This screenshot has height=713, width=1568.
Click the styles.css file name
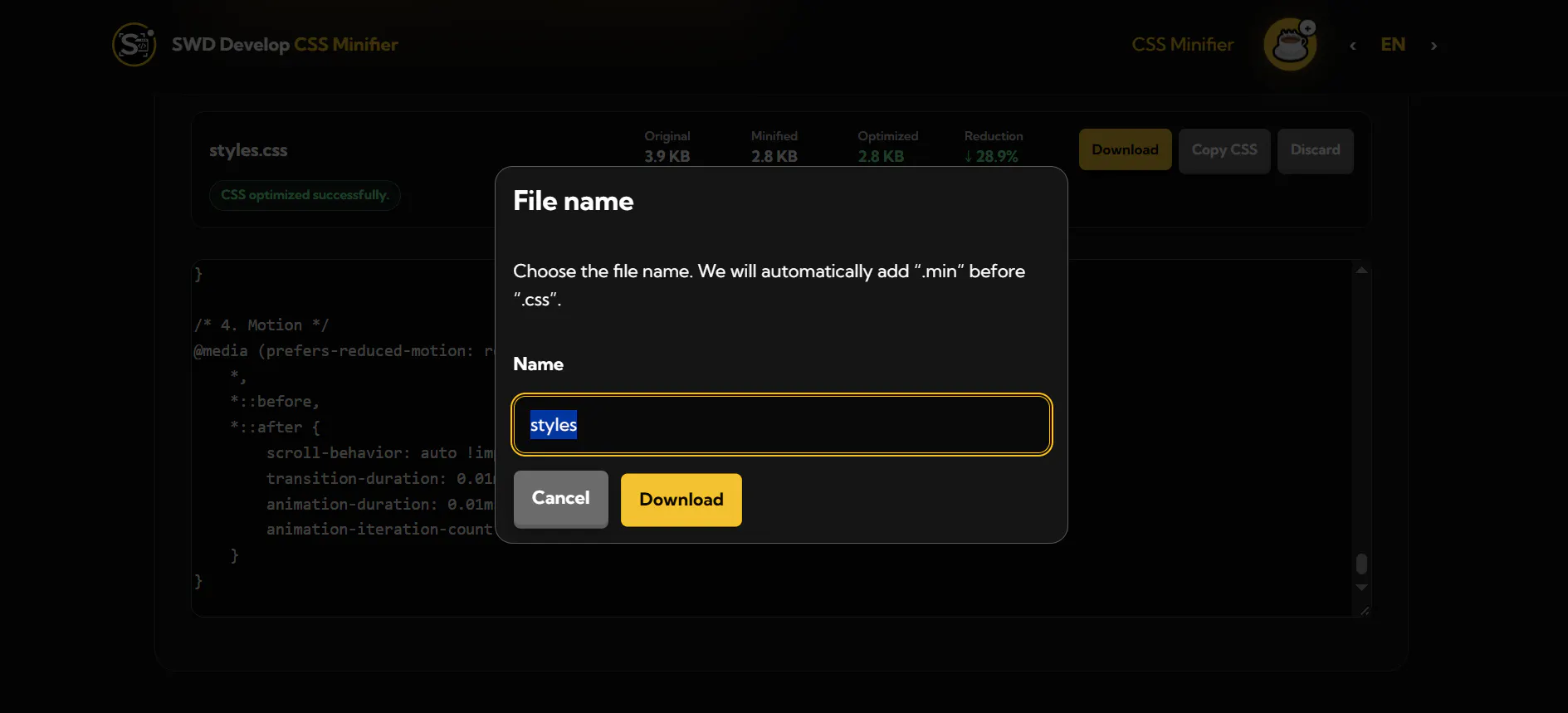pyautogui.click(x=248, y=150)
